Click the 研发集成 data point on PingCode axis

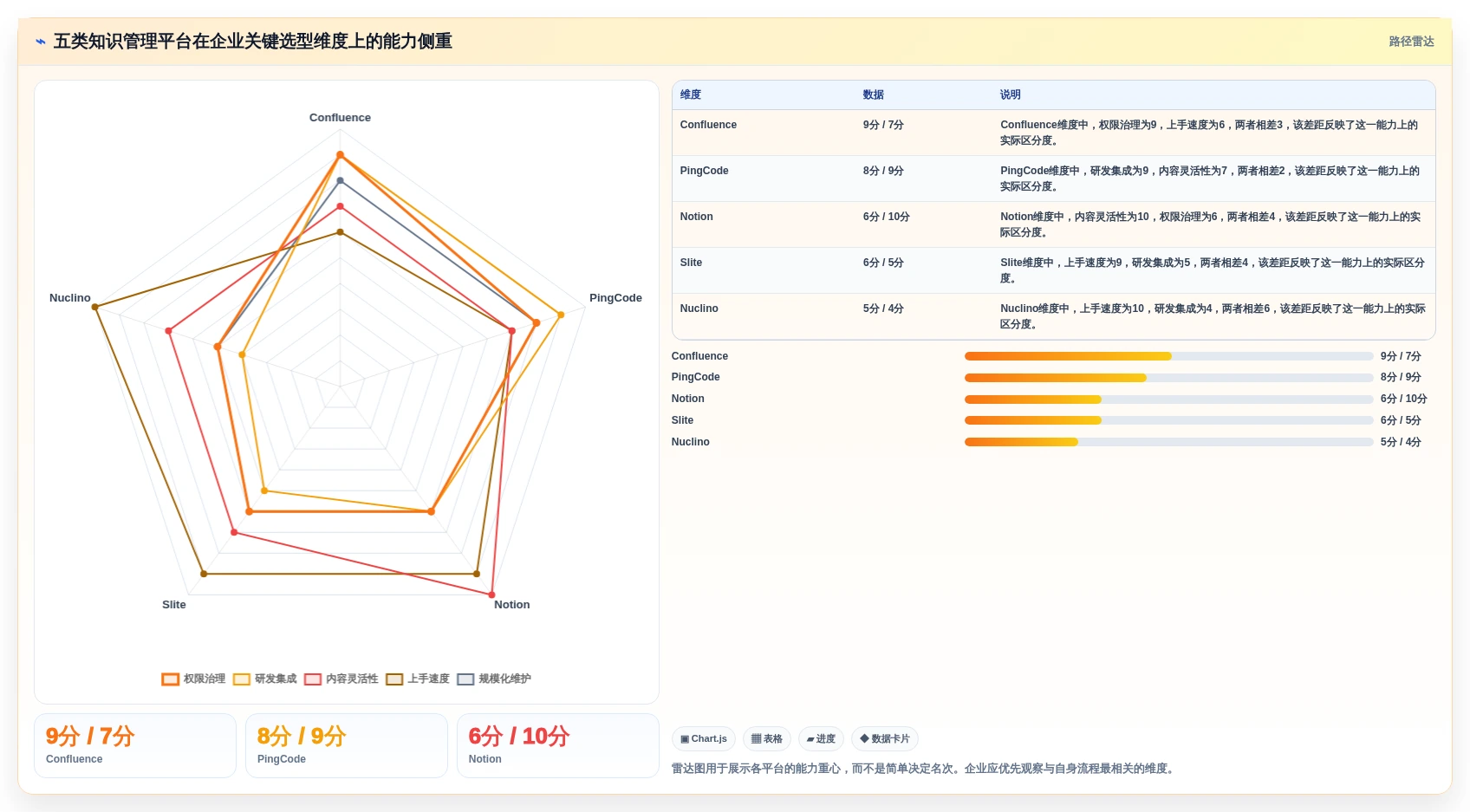pos(561,315)
